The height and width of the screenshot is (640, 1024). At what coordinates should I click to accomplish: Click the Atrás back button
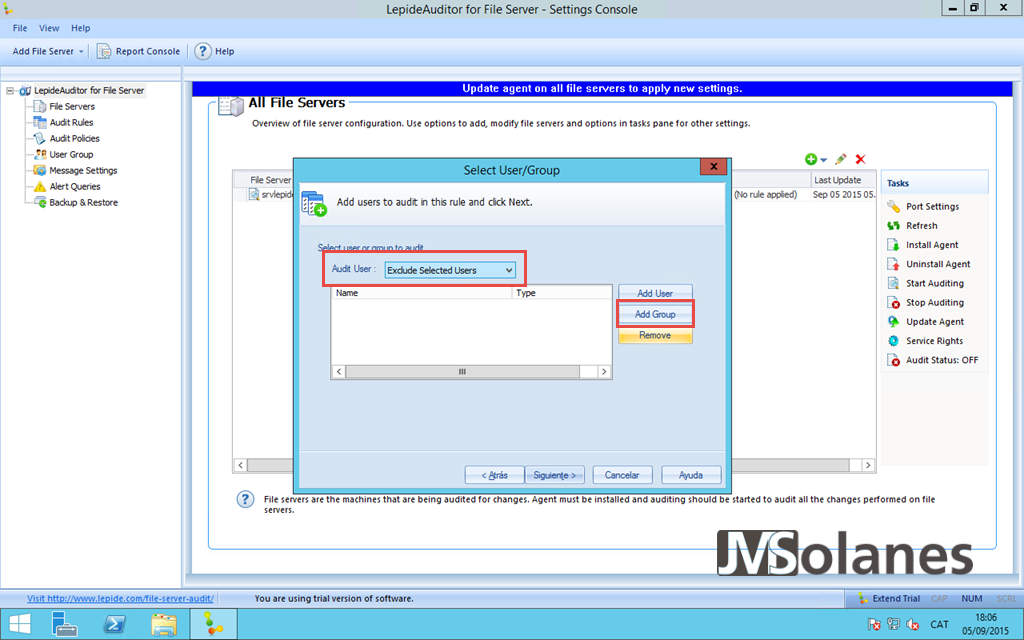(x=494, y=475)
